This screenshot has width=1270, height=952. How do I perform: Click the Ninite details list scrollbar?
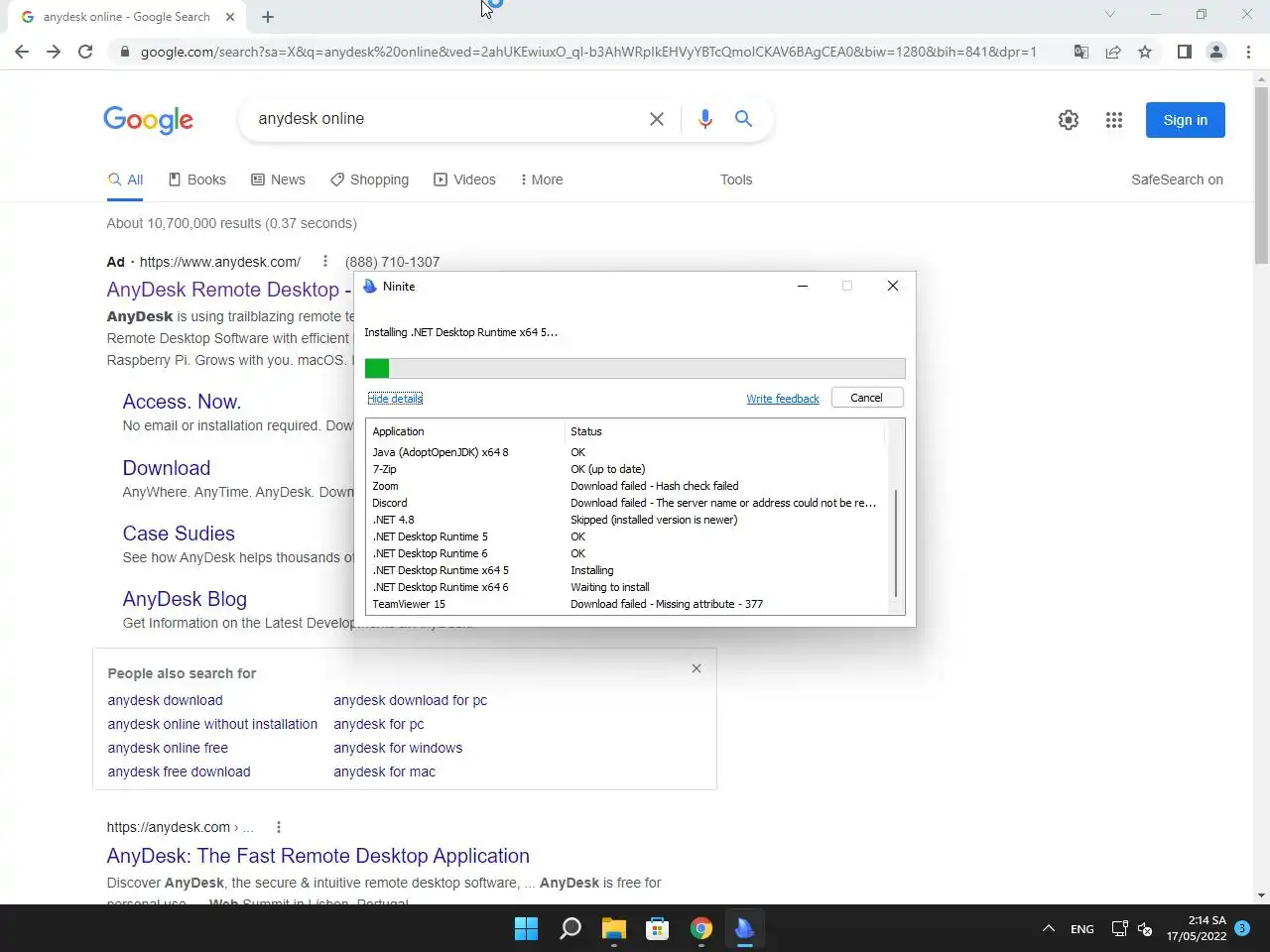coord(896,542)
